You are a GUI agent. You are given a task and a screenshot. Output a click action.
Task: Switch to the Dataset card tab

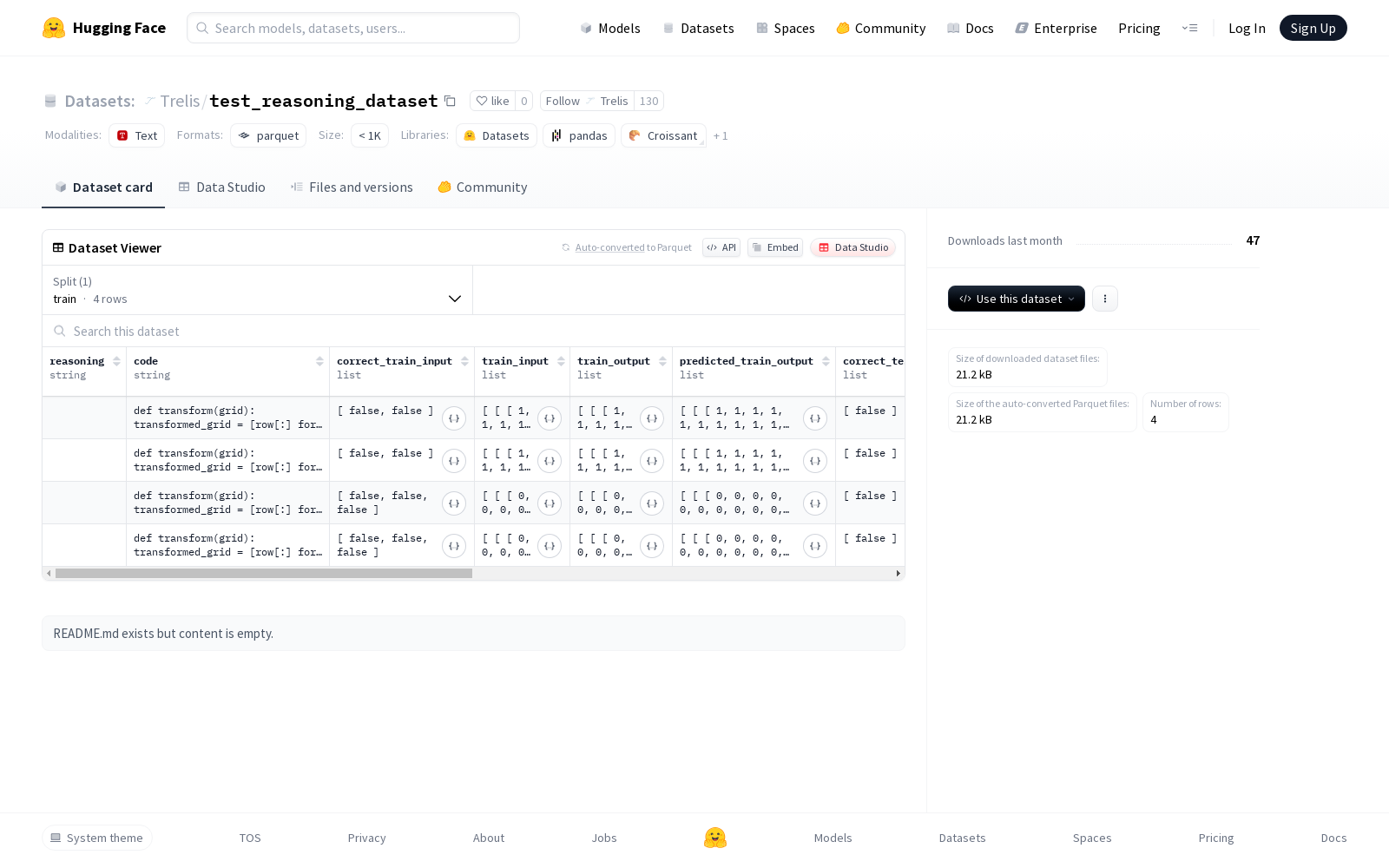tap(103, 187)
